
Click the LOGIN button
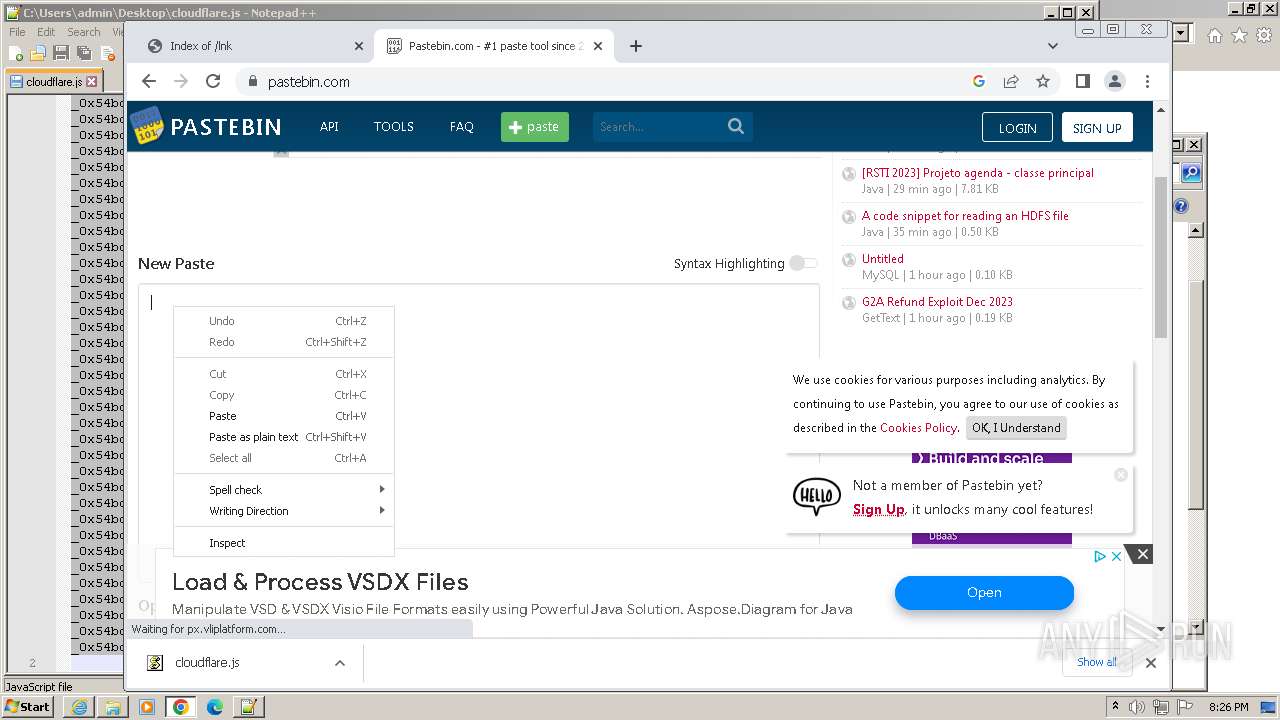click(1017, 128)
